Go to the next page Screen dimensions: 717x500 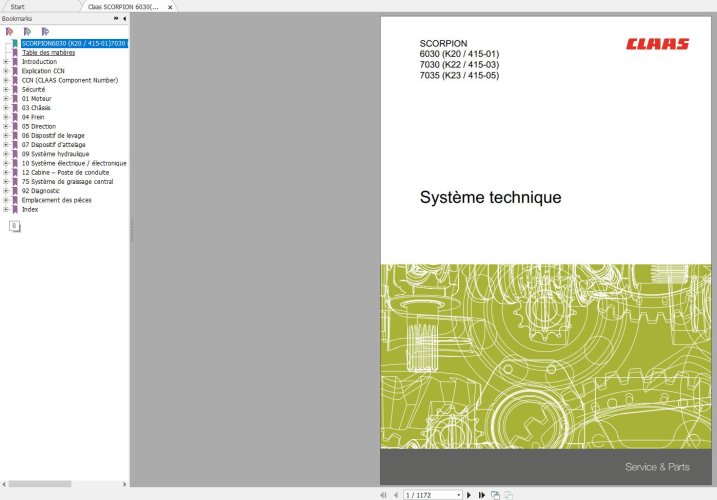click(x=469, y=495)
